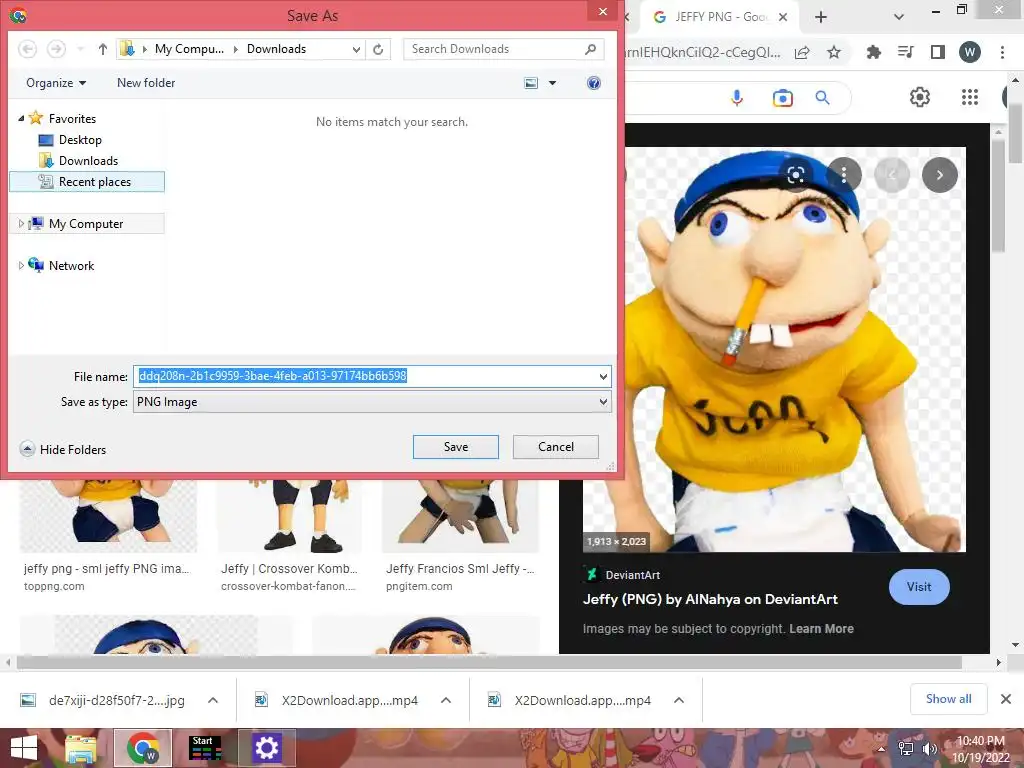1024x768 pixels.
Task: Open the Save As dialog help icon
Action: 594,83
